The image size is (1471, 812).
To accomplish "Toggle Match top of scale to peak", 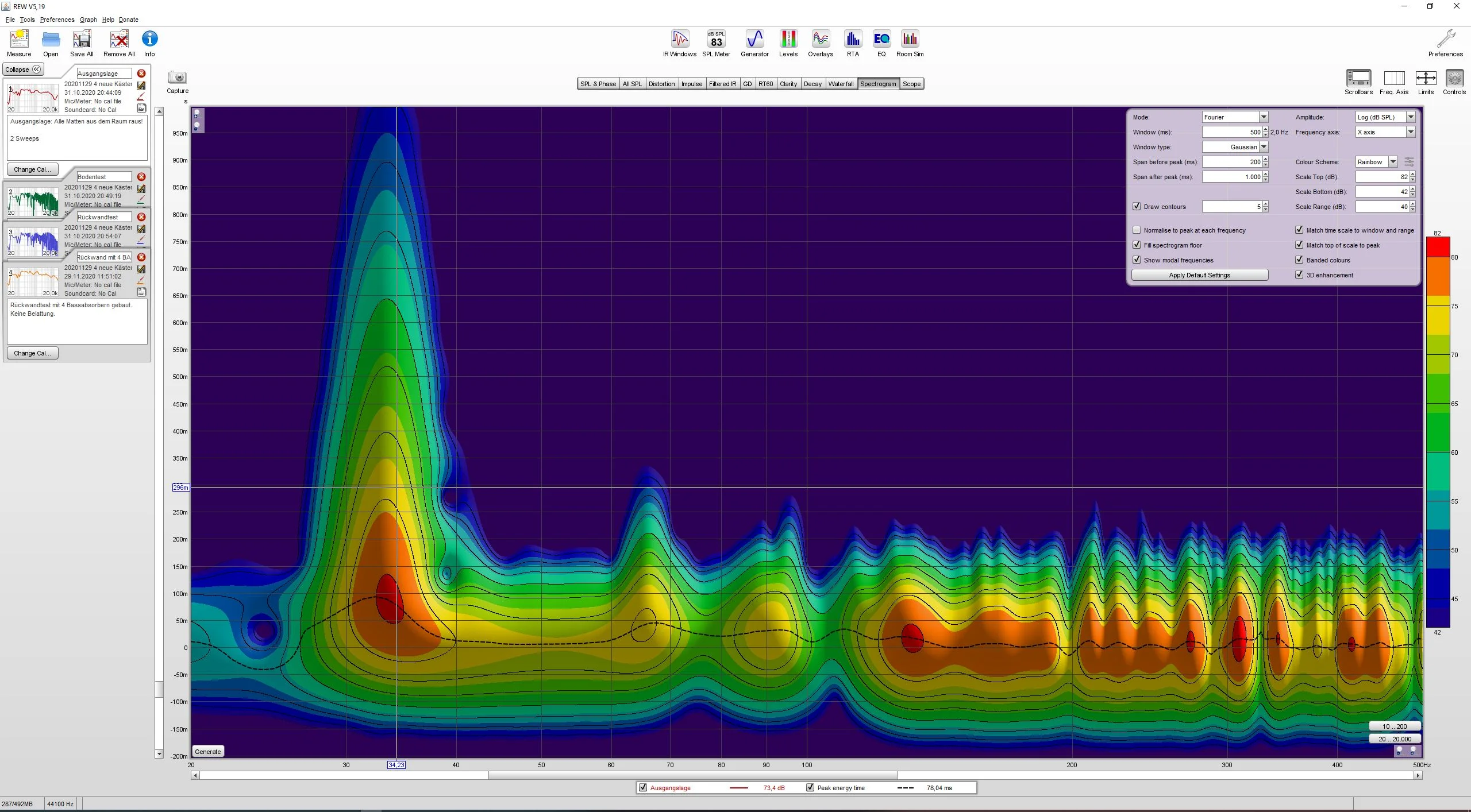I will (x=1299, y=245).
